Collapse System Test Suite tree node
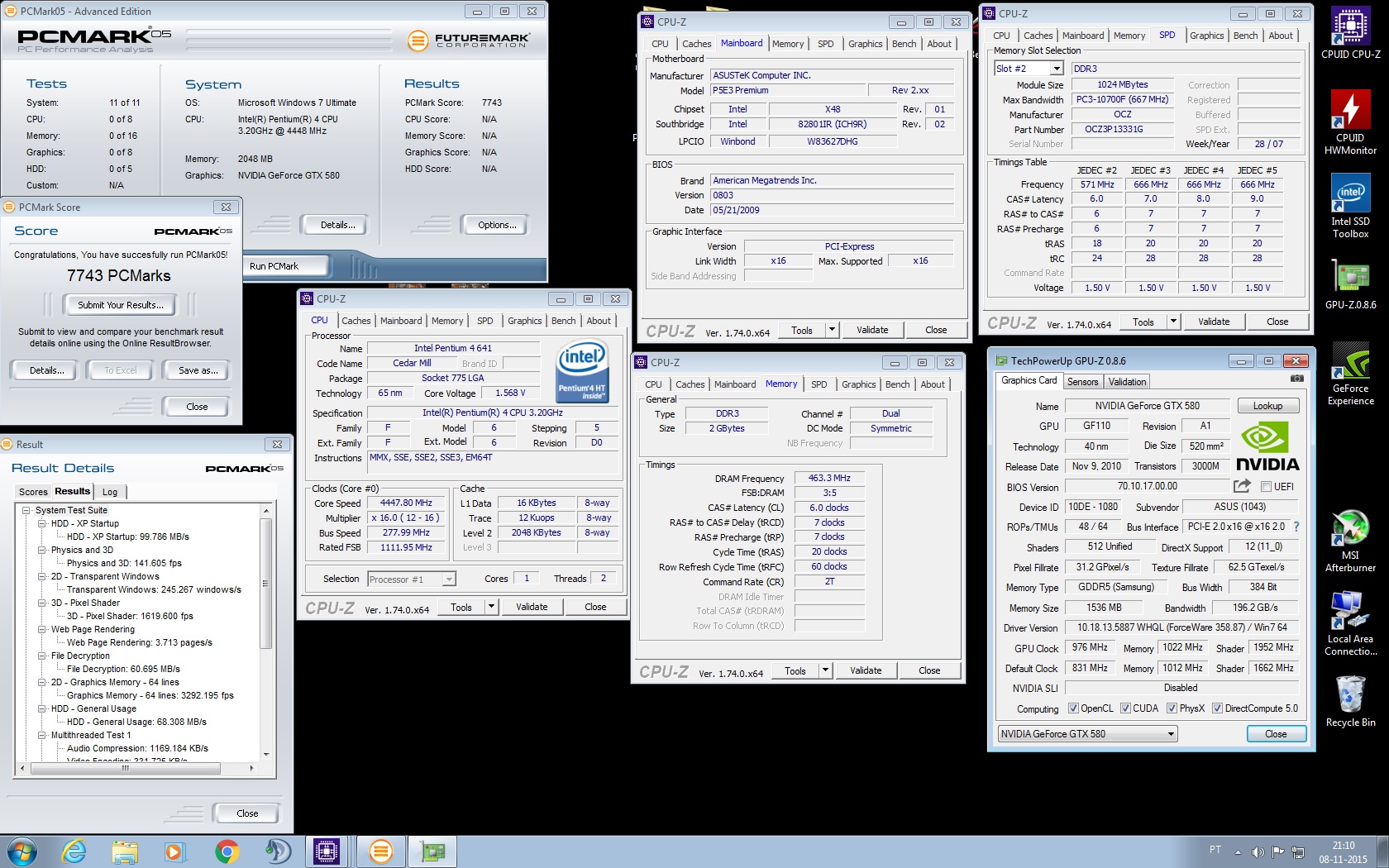The height and width of the screenshot is (868, 1389). tap(26, 510)
